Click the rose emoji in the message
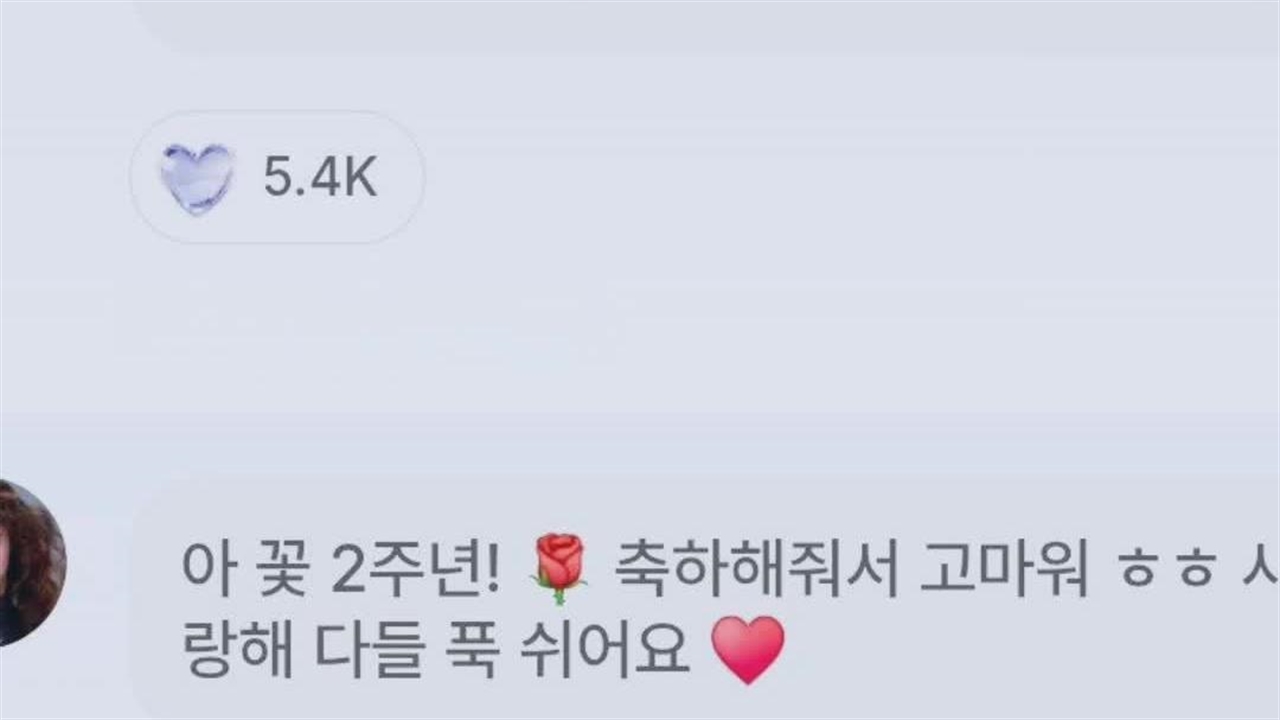The width and height of the screenshot is (1280, 720). point(559,569)
